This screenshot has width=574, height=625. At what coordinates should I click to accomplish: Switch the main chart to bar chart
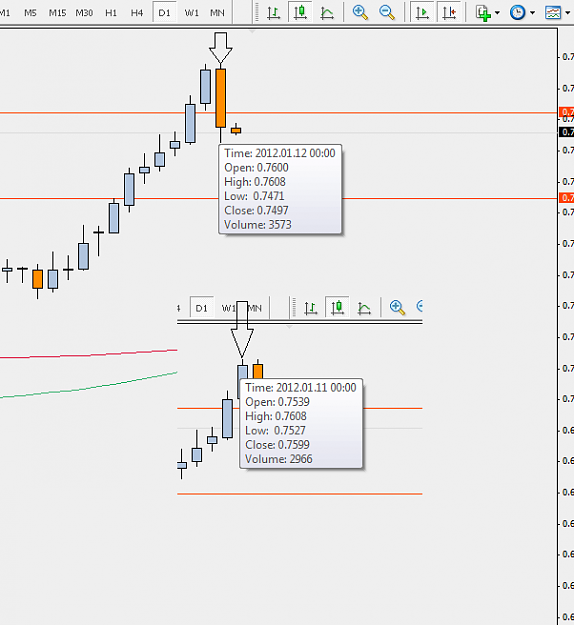(x=273, y=13)
